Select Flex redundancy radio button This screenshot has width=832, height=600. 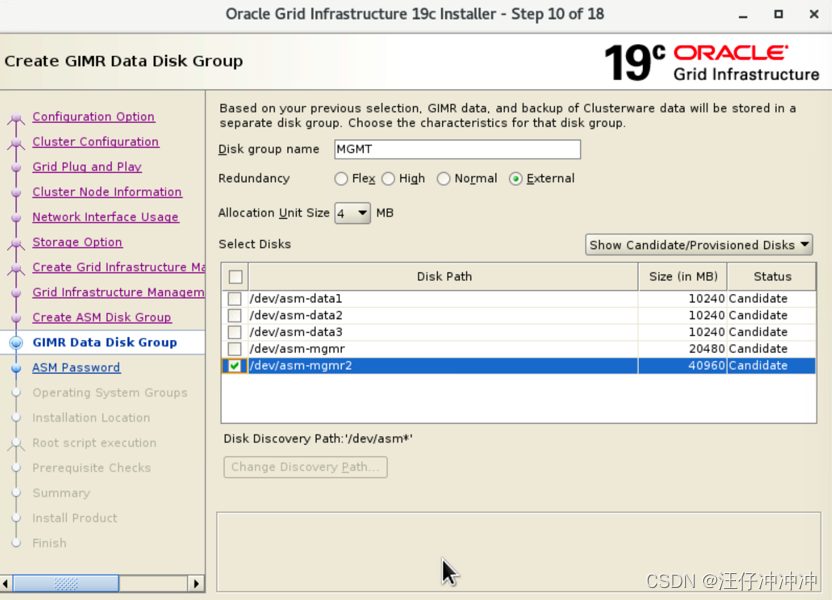coord(341,179)
